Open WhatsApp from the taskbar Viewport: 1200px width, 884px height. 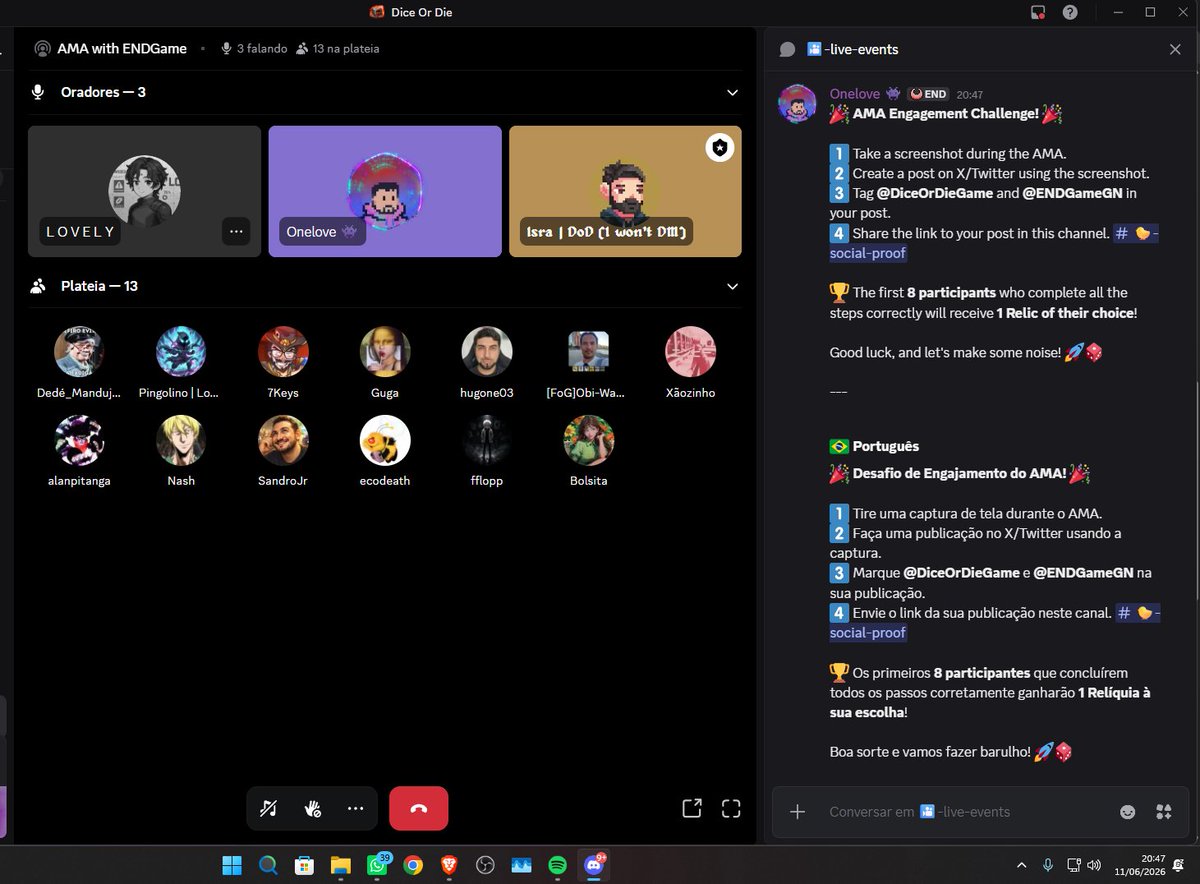pos(377,865)
